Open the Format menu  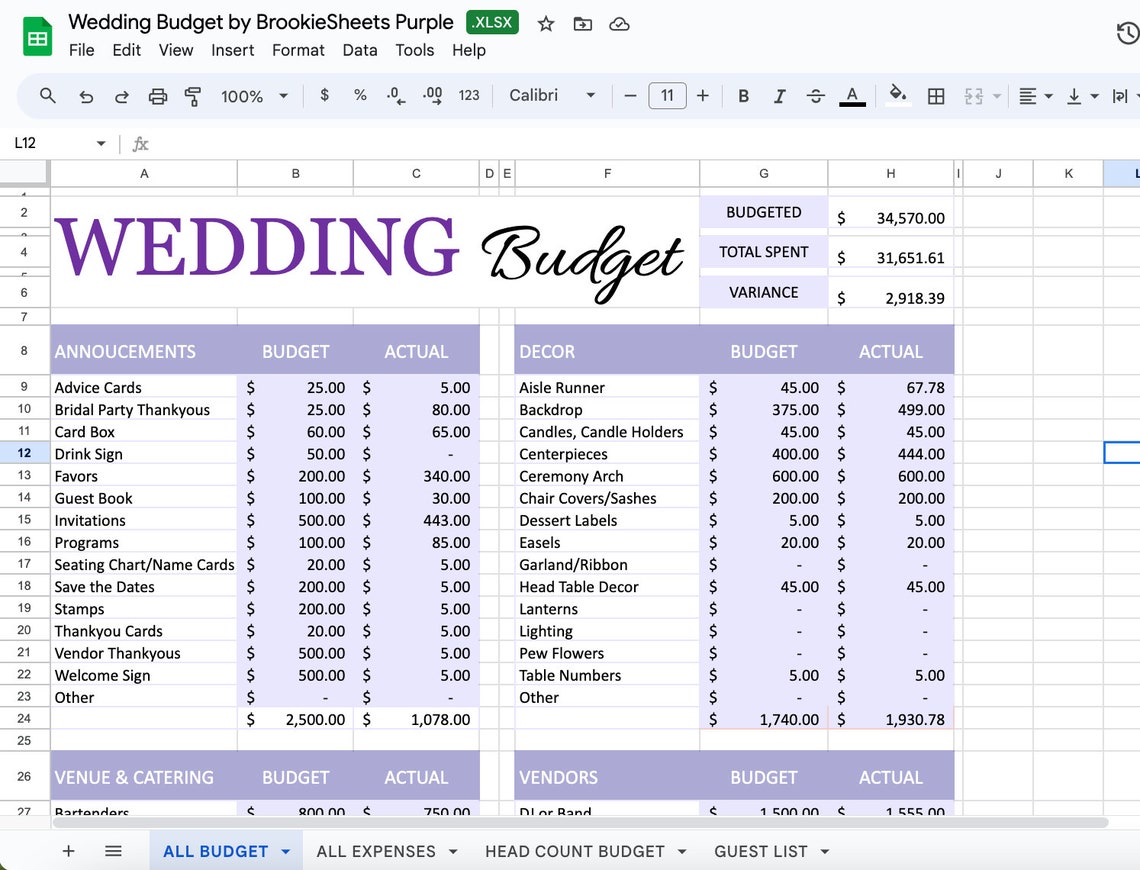click(298, 50)
